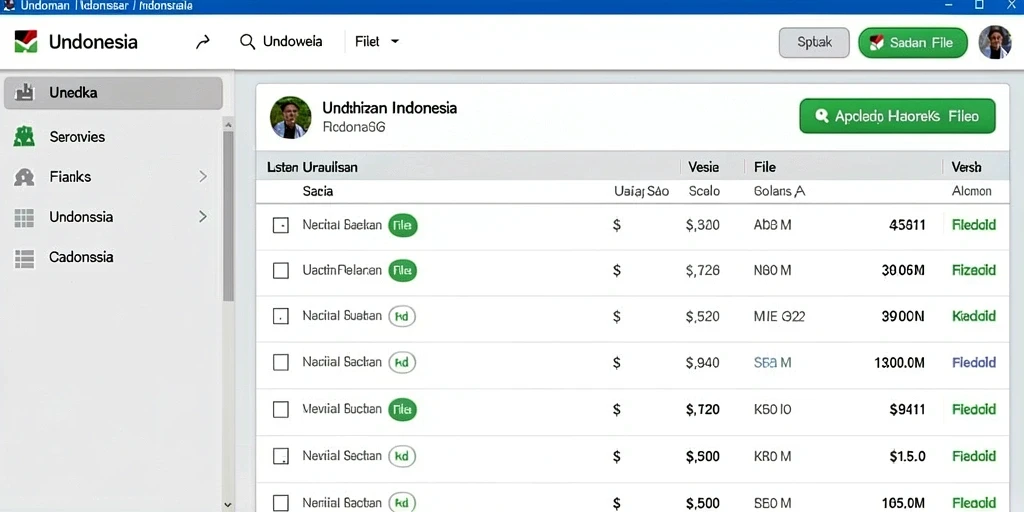Tick checkbox for UactinRelaran row
This screenshot has width=1024, height=512.
point(280,270)
